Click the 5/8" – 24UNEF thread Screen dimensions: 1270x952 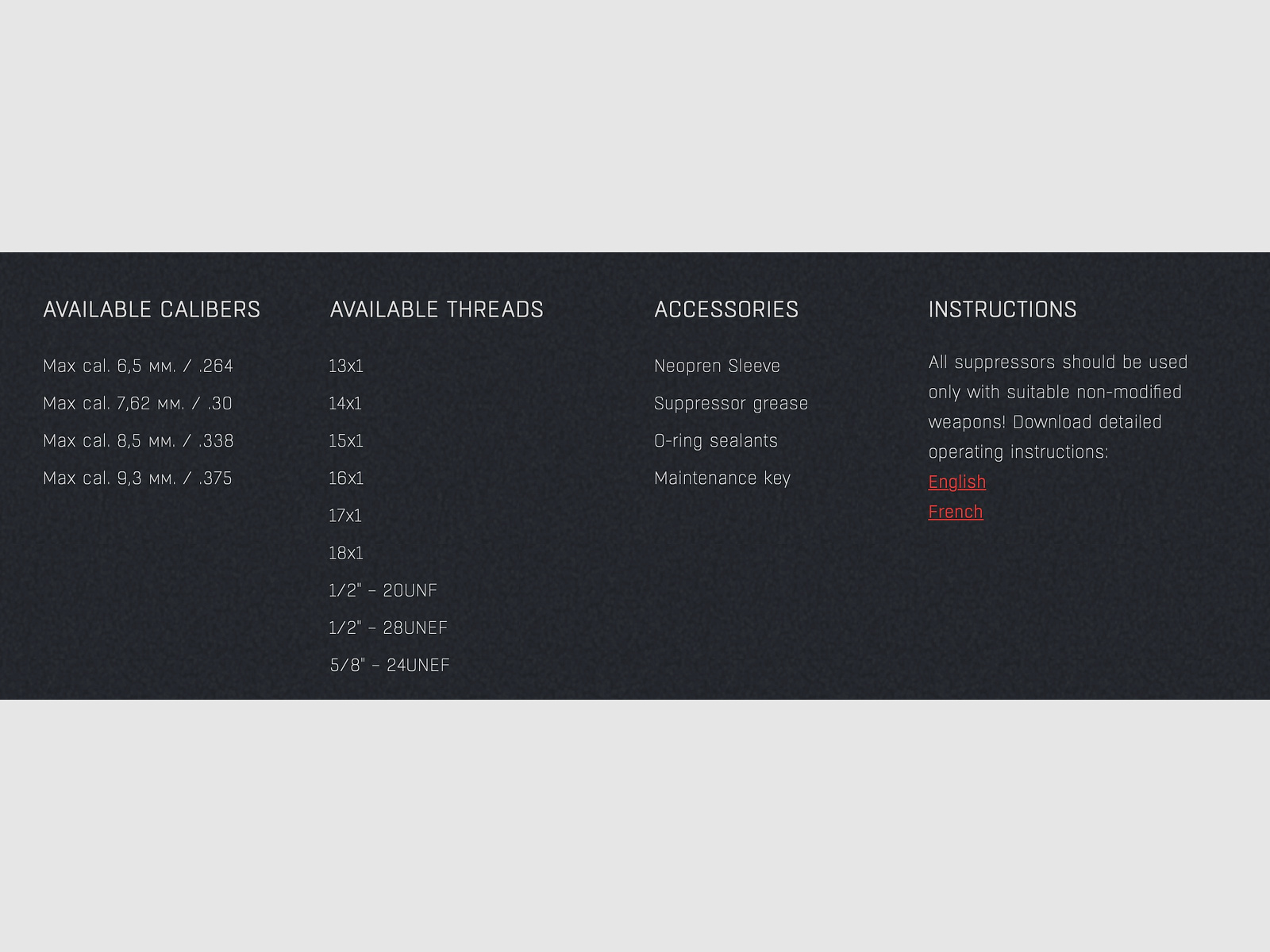(x=390, y=665)
